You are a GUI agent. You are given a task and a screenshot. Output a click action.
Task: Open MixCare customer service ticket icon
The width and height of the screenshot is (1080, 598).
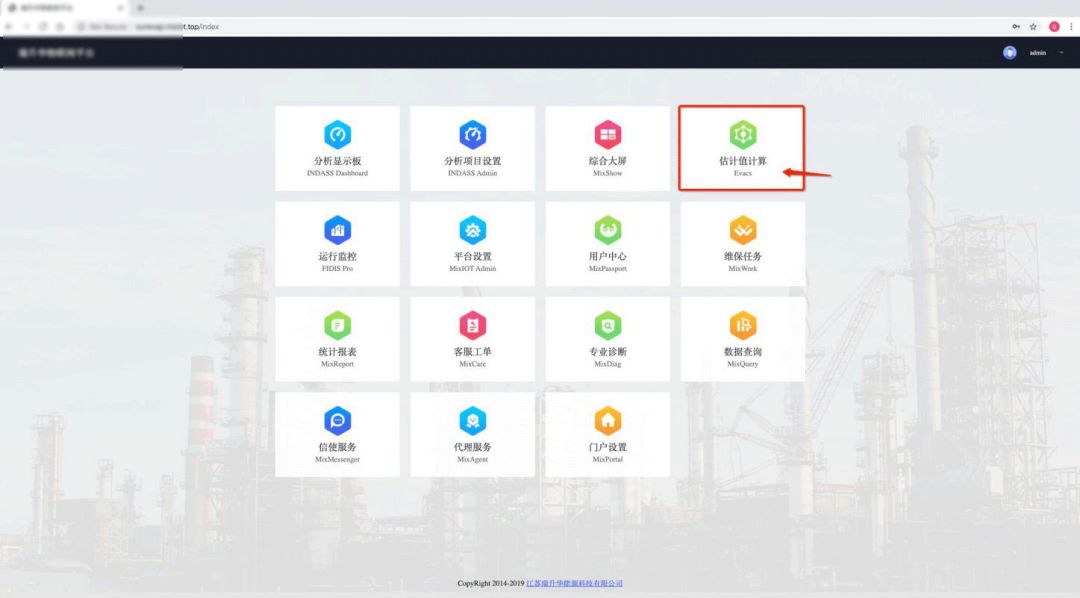coord(472,325)
